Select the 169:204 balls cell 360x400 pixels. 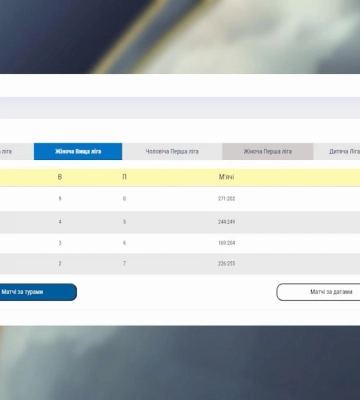227,243
